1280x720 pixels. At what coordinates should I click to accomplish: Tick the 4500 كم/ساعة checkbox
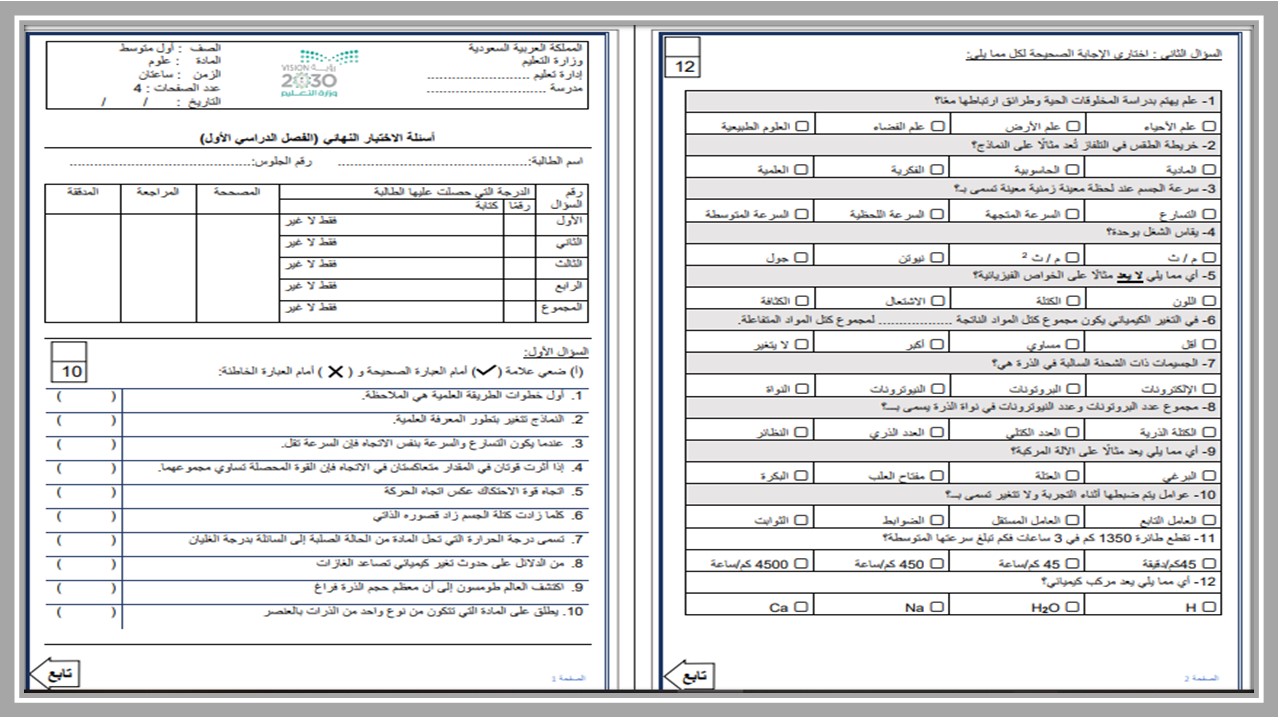(x=802, y=563)
